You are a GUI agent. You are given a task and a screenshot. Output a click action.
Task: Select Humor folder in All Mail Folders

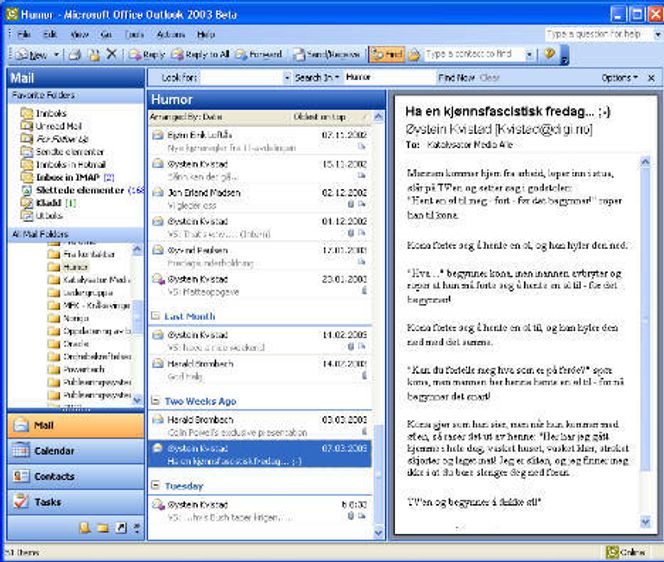68,267
